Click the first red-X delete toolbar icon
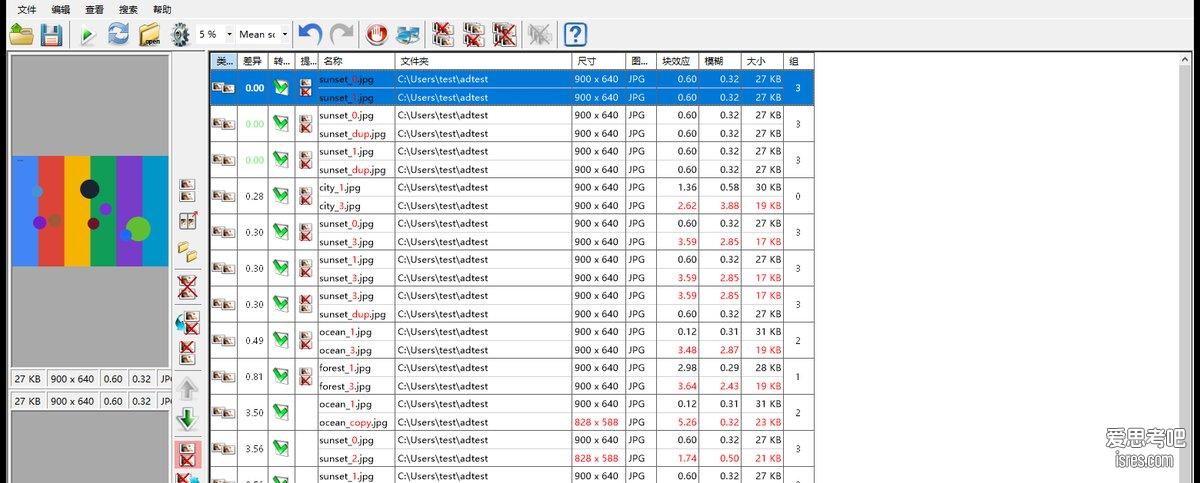Screen dimensions: 1200x483 coord(443,35)
